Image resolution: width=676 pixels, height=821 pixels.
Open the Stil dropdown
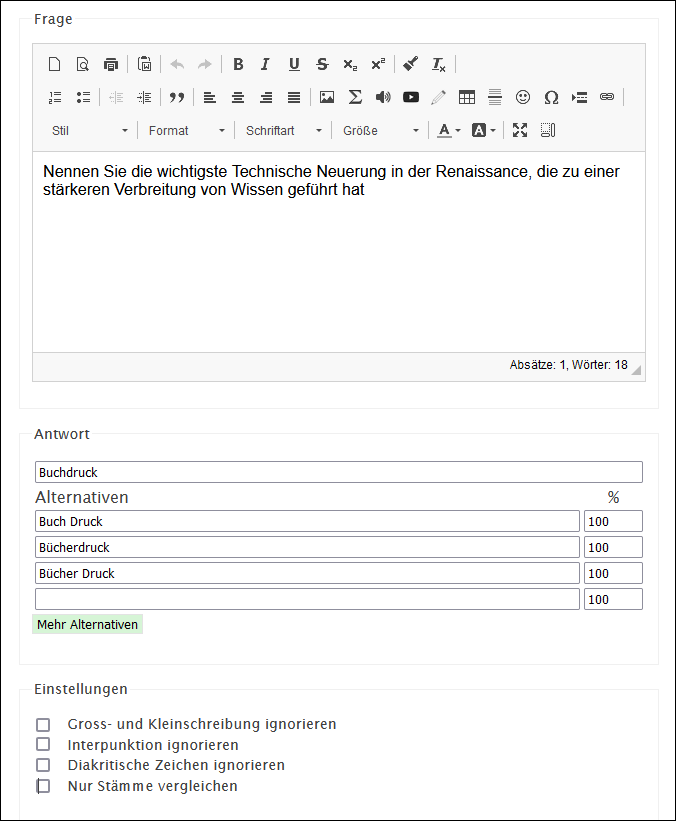tap(89, 130)
